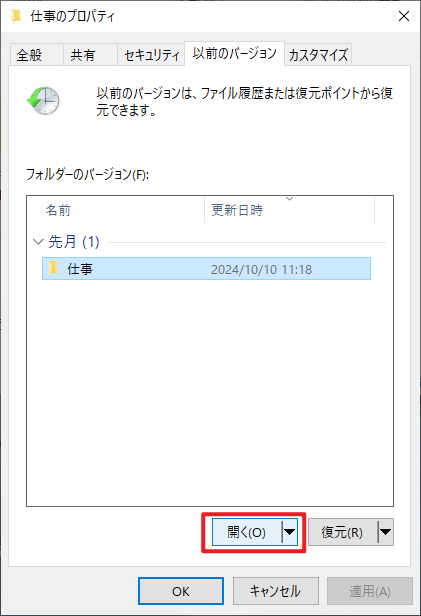
Task: Close the 仕事のプロパティ dialog
Action: coord(404,16)
